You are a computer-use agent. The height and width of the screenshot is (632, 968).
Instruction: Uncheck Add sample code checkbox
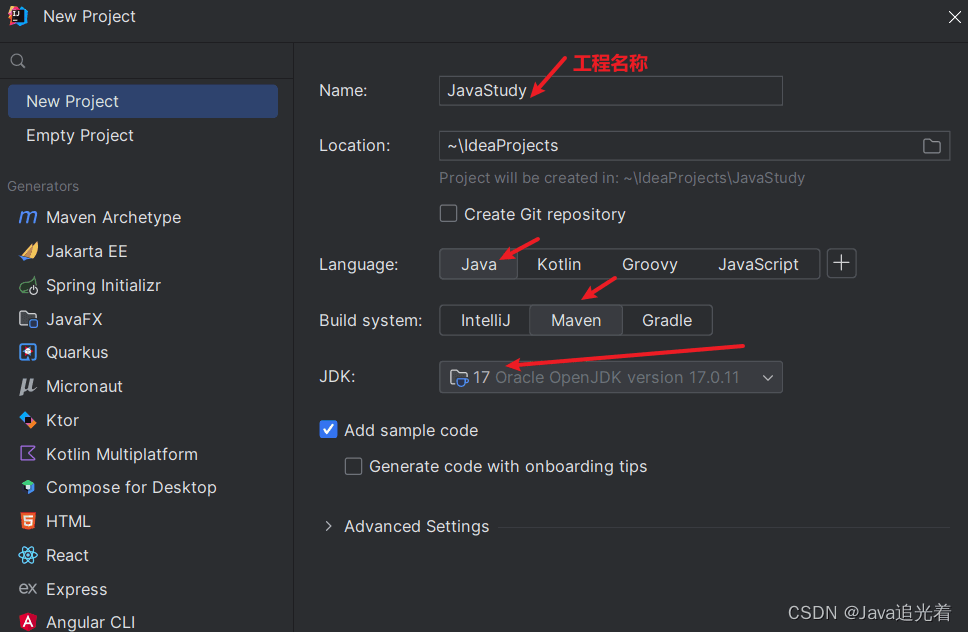tap(329, 430)
